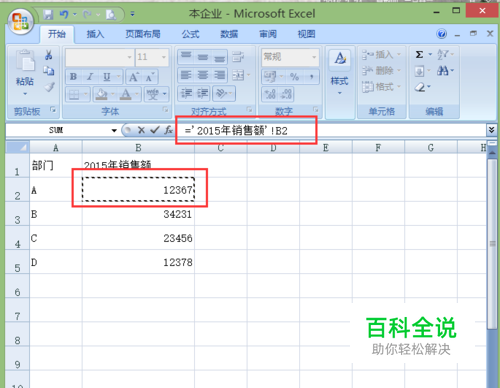Switch to the 审阅 tab
Screen dimensions: 500x388
268,34
